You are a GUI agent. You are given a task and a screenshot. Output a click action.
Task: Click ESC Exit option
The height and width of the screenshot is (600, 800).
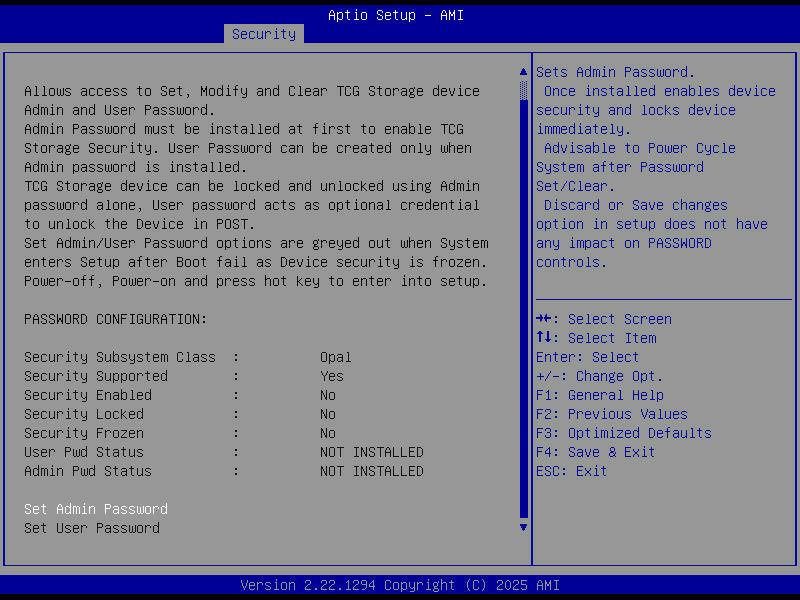[569, 471]
